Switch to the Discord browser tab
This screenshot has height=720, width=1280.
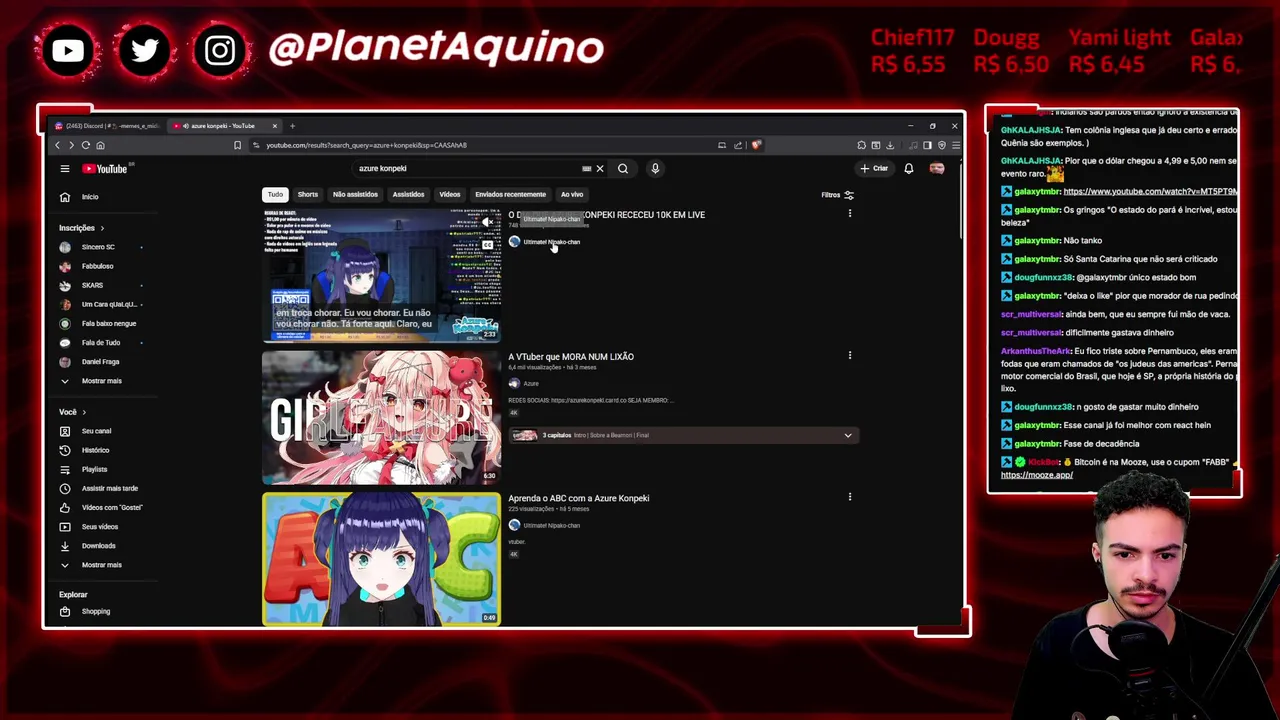tap(108, 126)
